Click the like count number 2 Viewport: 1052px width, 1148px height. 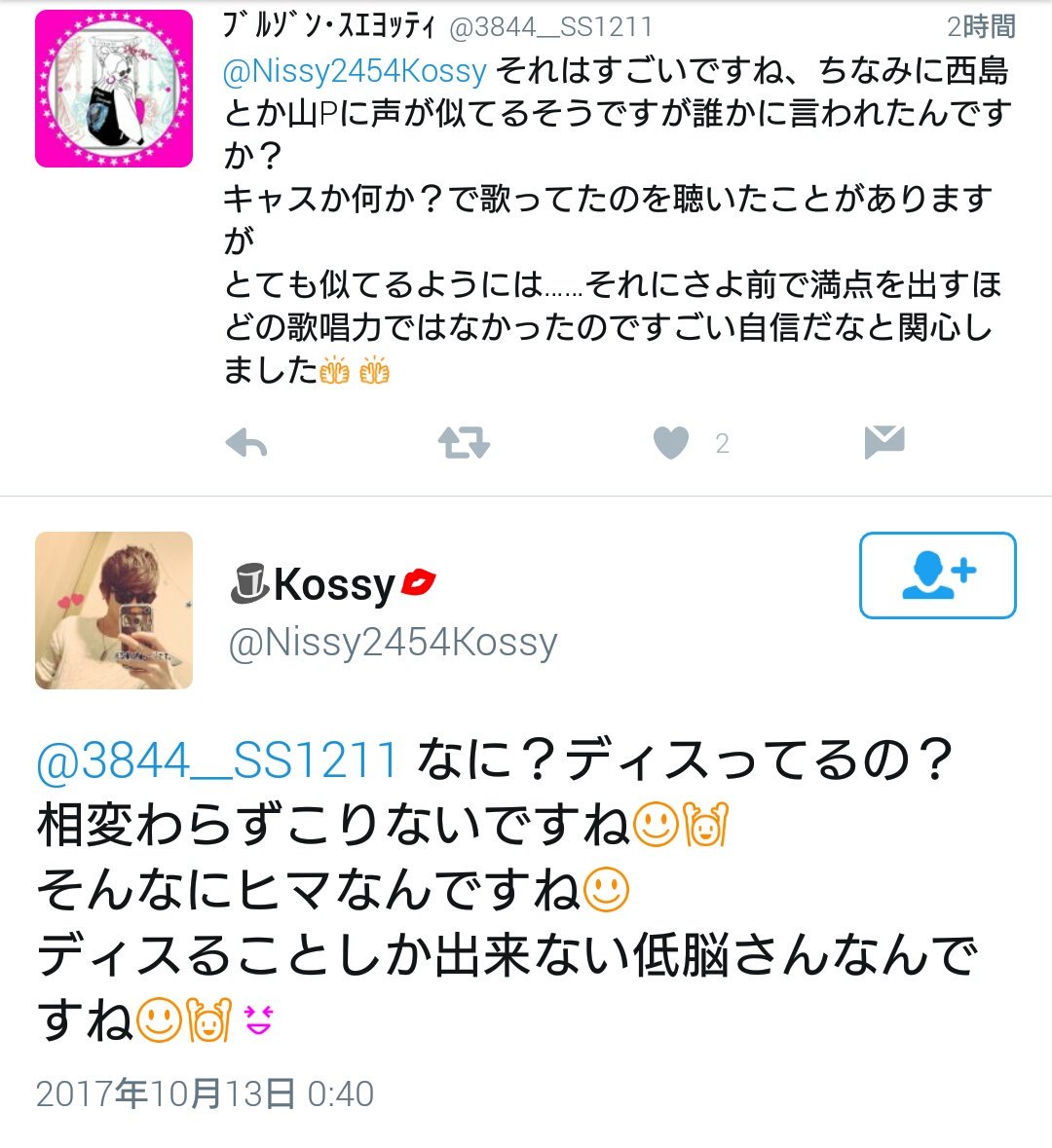[723, 444]
